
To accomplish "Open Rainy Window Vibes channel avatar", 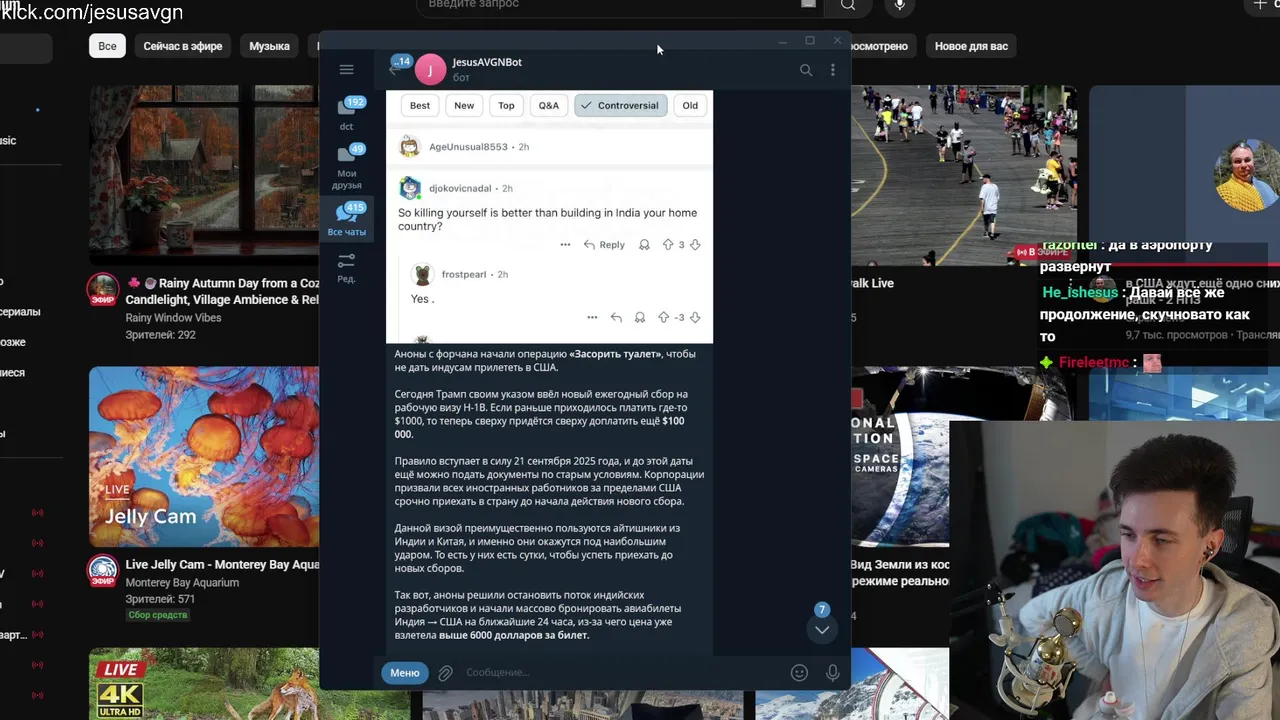I will click(x=103, y=290).
